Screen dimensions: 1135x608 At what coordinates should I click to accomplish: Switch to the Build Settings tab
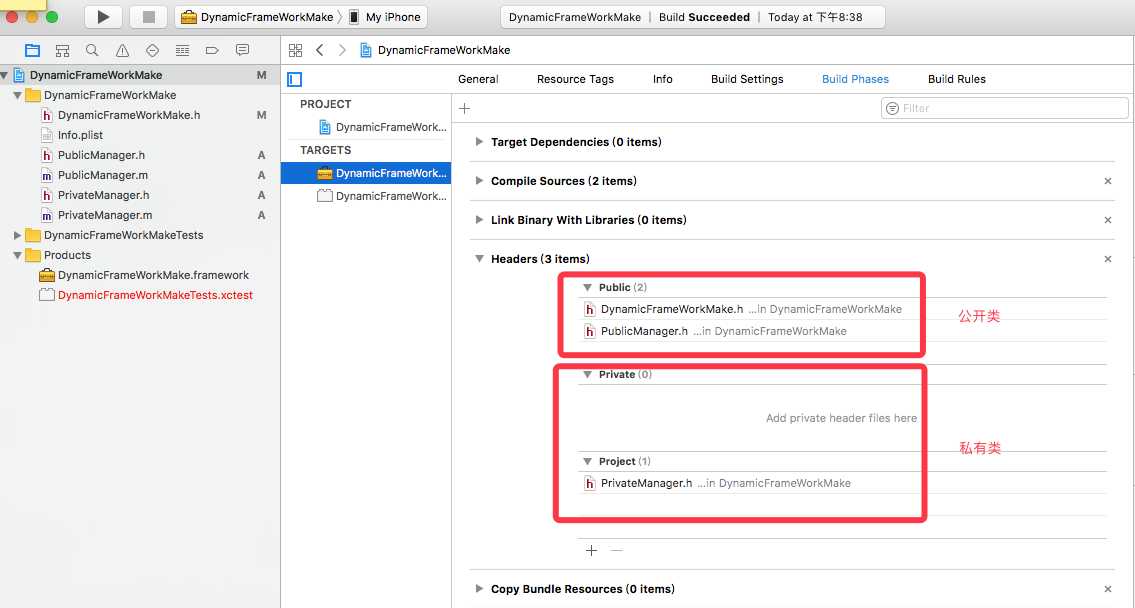(747, 79)
